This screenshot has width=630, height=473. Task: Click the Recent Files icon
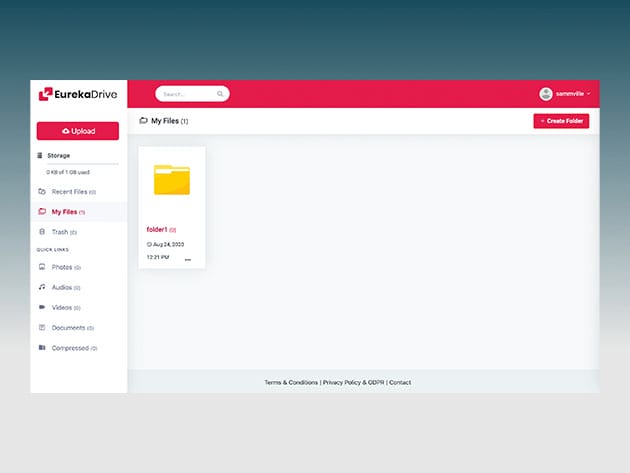pyautogui.click(x=42, y=191)
